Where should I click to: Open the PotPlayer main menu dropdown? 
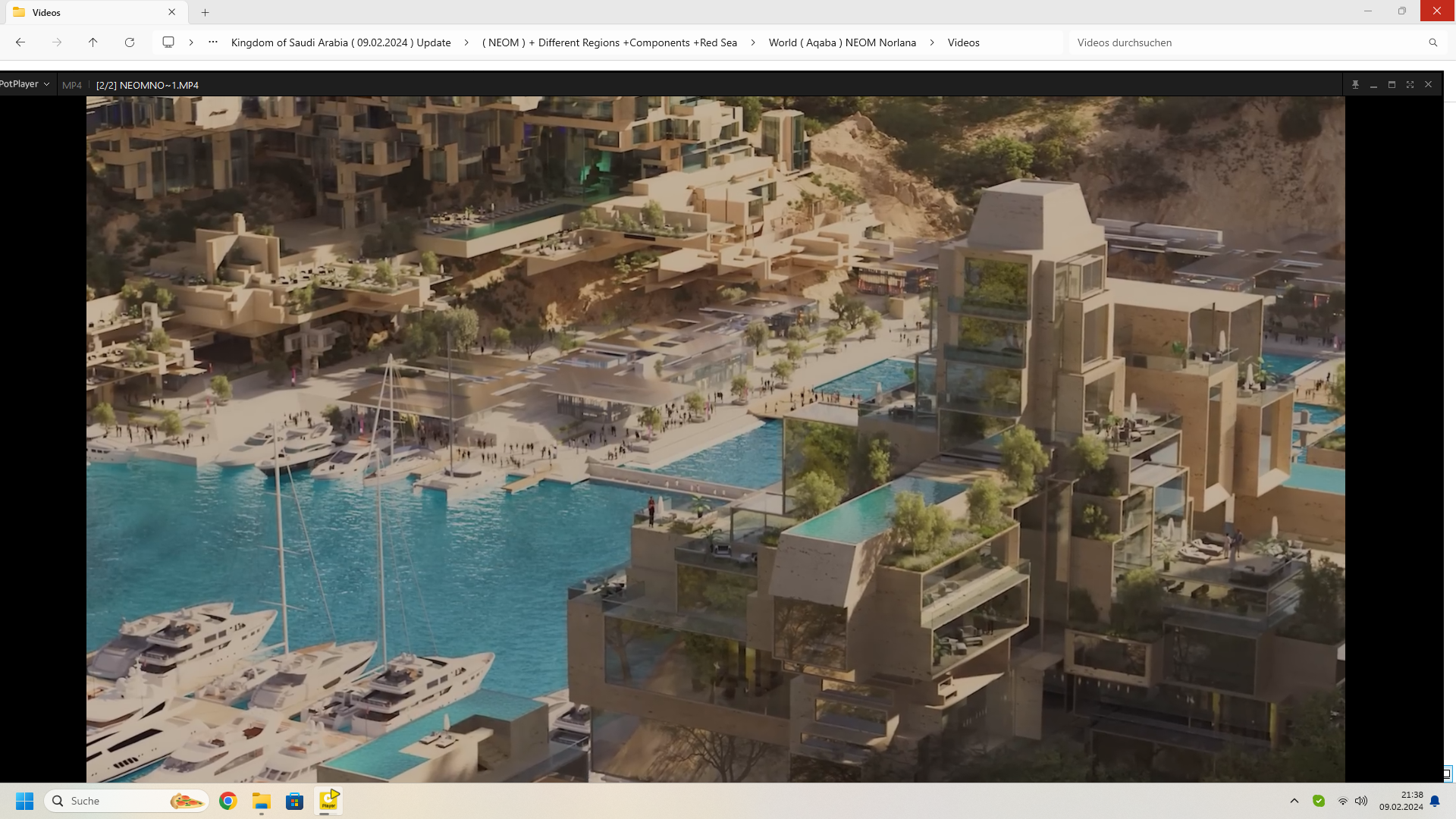click(24, 84)
